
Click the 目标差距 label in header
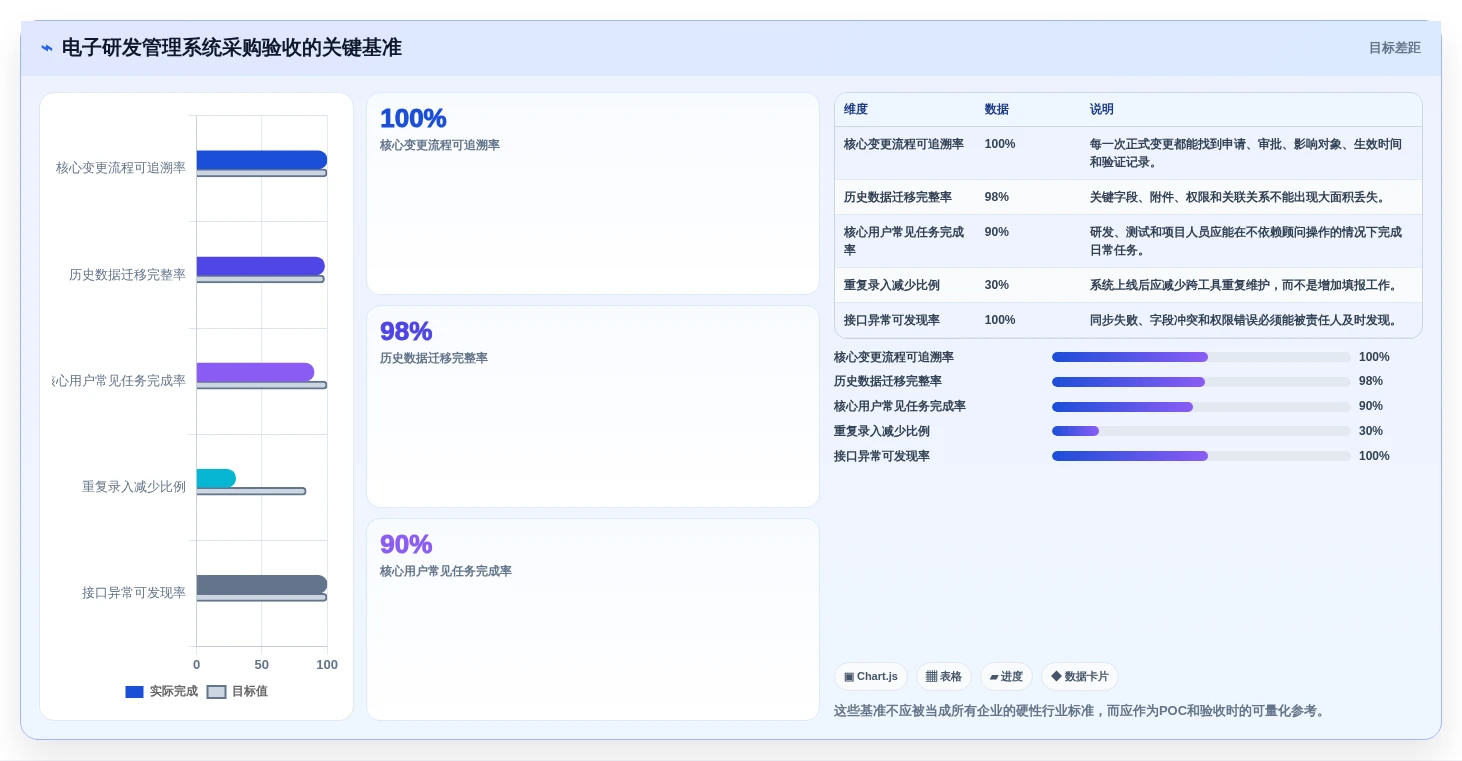coord(1394,48)
